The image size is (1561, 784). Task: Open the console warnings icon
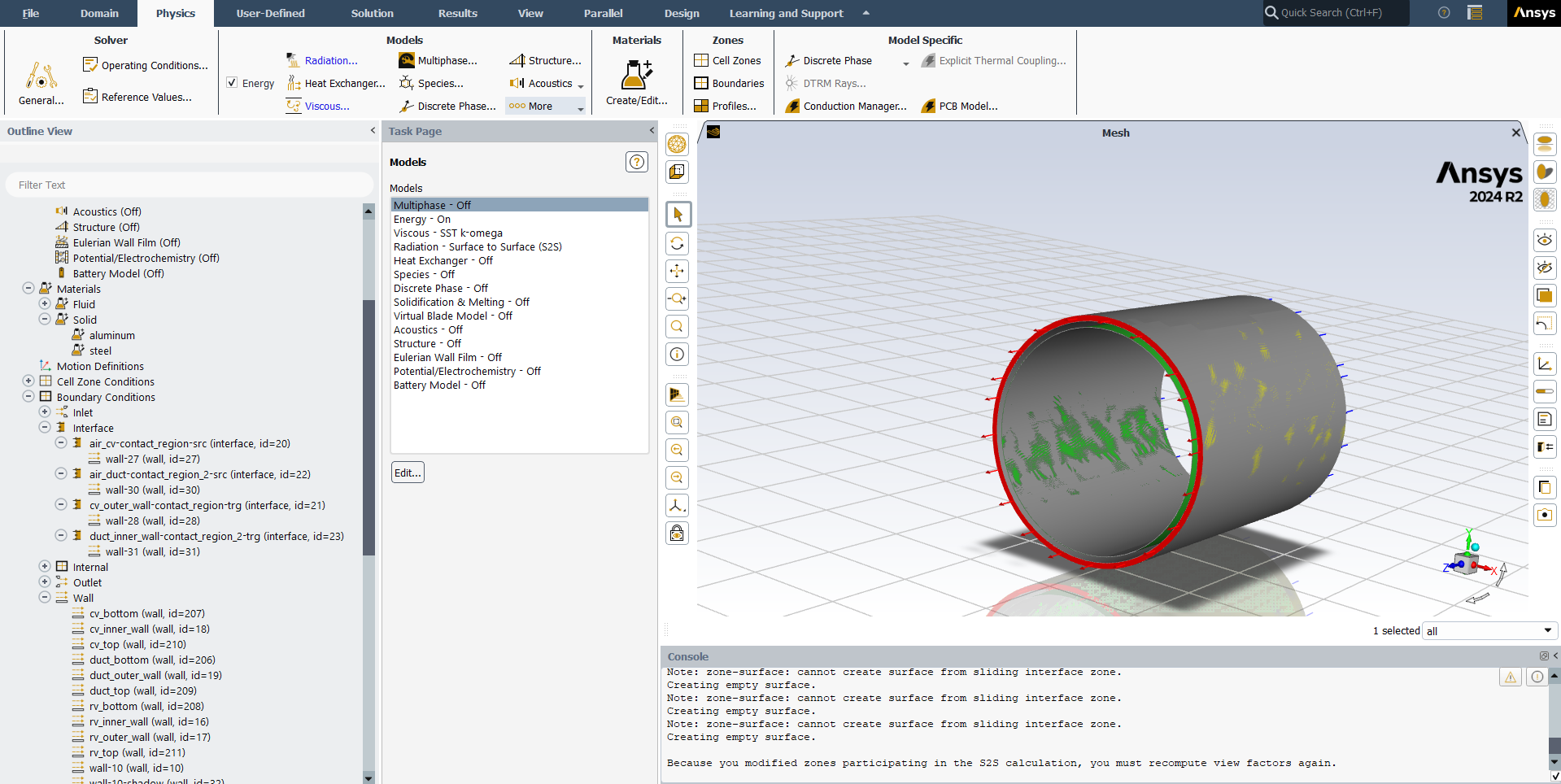click(1511, 677)
